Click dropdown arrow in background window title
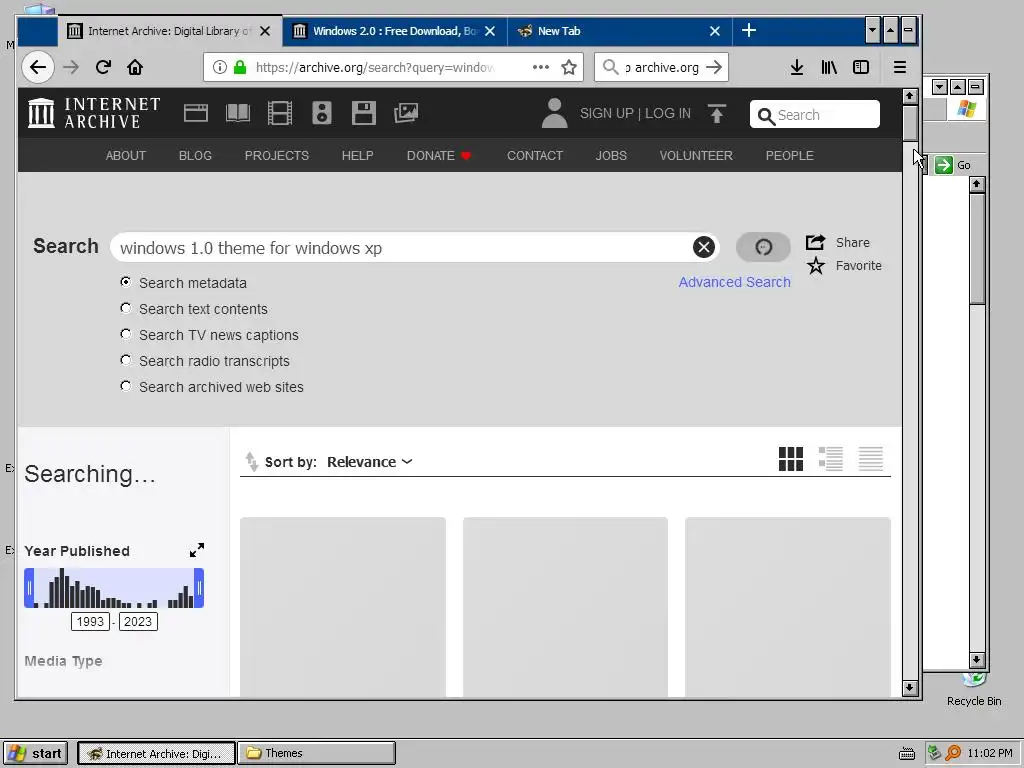The width and height of the screenshot is (1024, 768). [939, 87]
